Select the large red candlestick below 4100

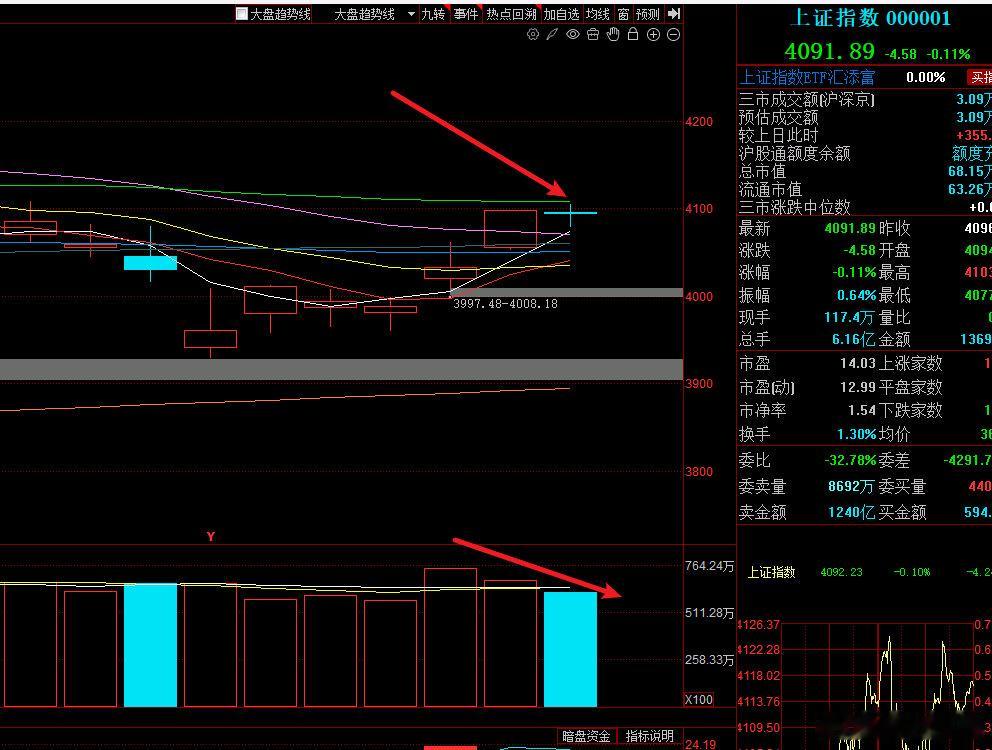(x=510, y=228)
